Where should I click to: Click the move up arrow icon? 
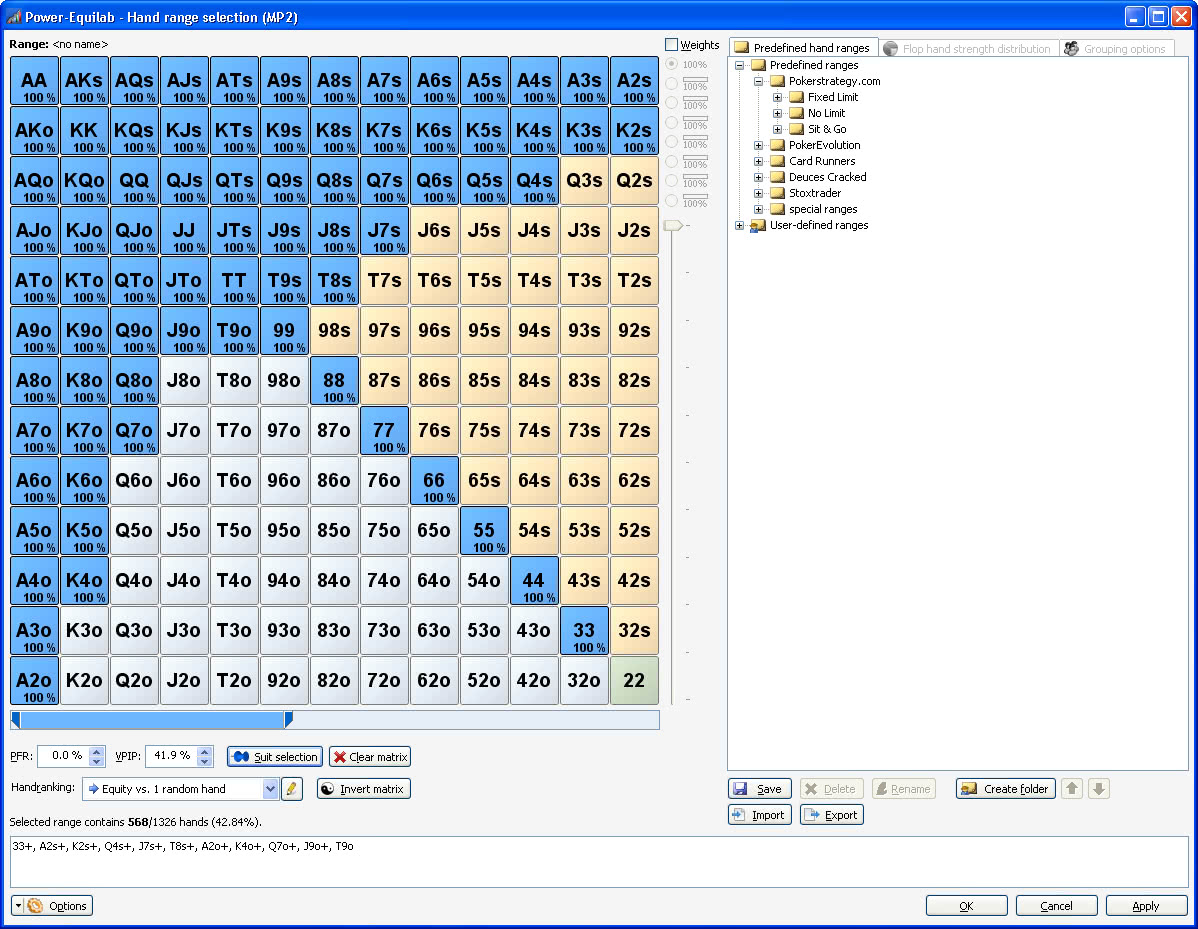point(1072,789)
